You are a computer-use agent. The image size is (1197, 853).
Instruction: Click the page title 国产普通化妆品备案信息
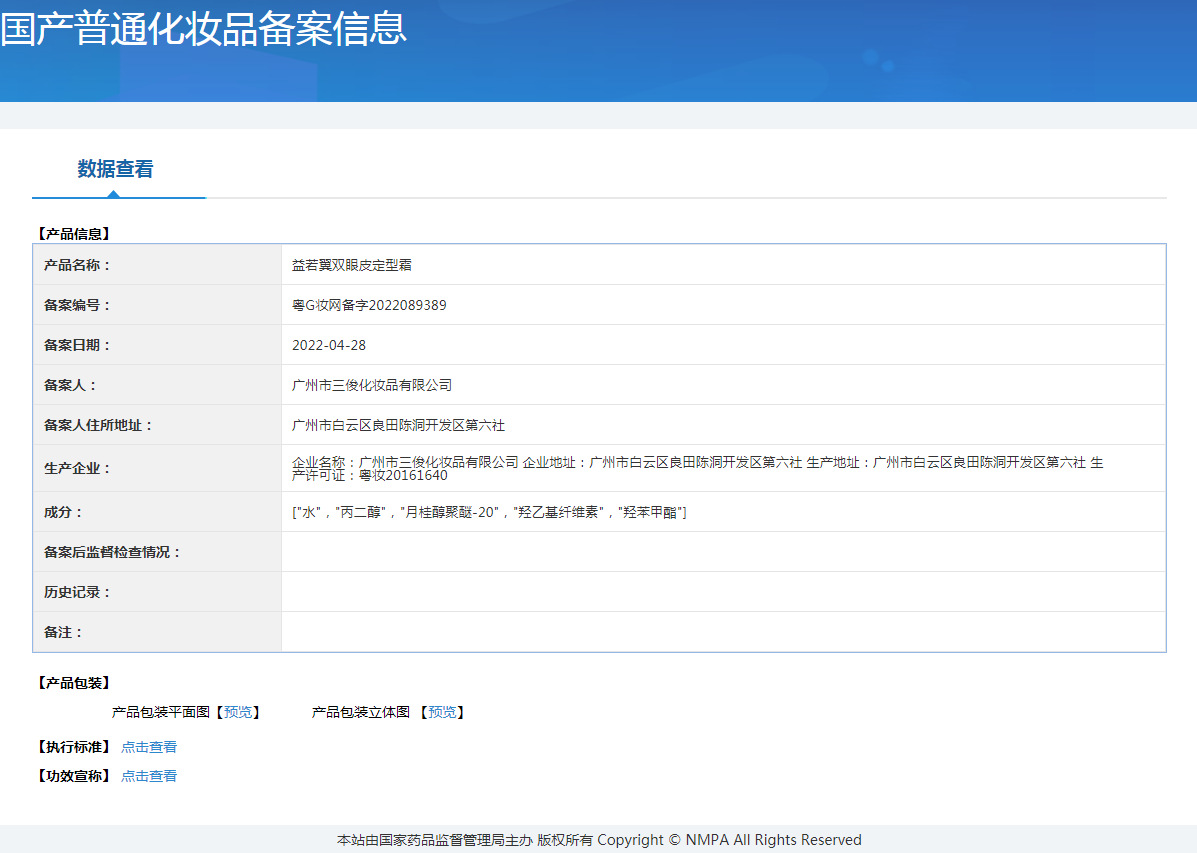204,28
